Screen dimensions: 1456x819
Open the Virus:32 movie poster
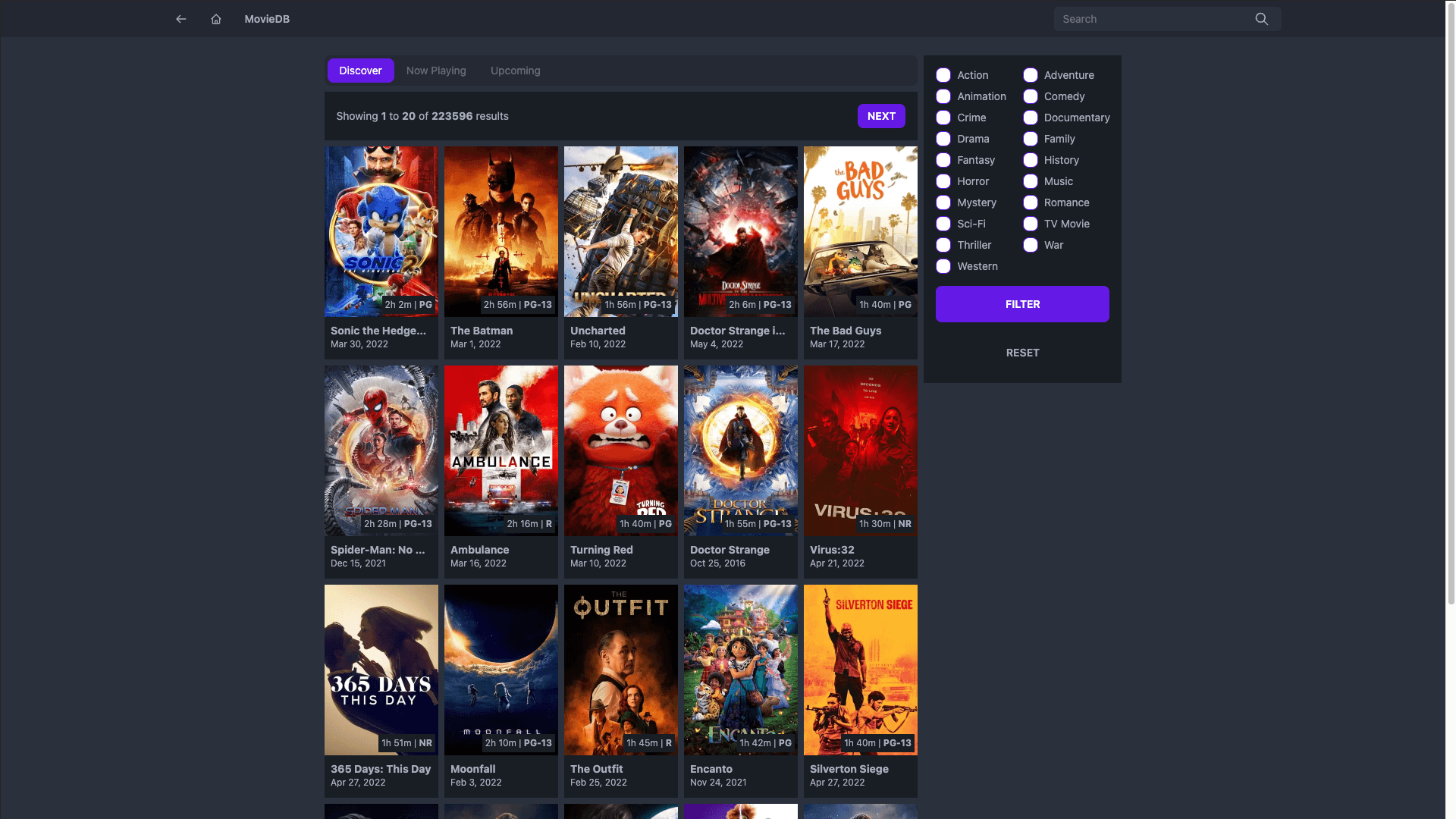pyautogui.click(x=861, y=450)
